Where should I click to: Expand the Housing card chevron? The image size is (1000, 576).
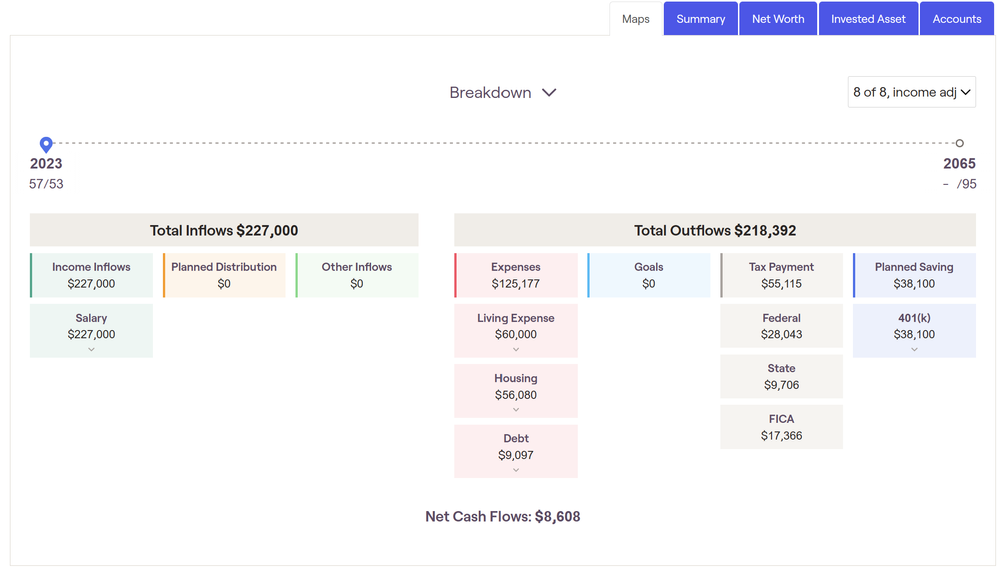[516, 410]
